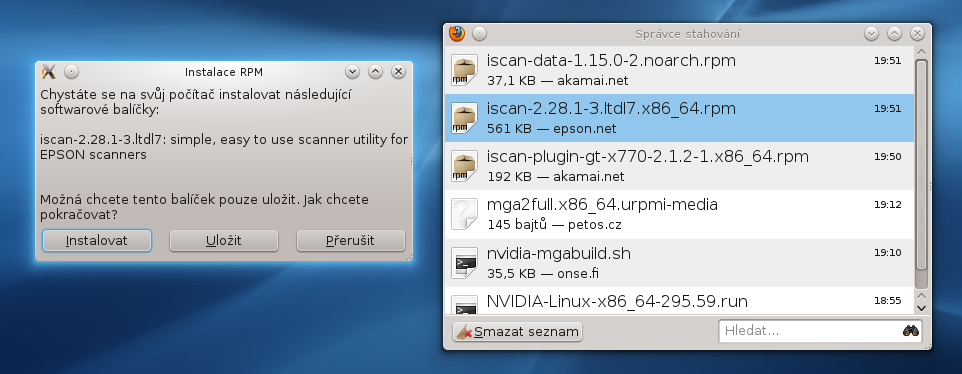Select iscan-2.28.1-3.ltdl7.x86_64.rpm file name
This screenshot has height=374, width=962.
tap(611, 109)
